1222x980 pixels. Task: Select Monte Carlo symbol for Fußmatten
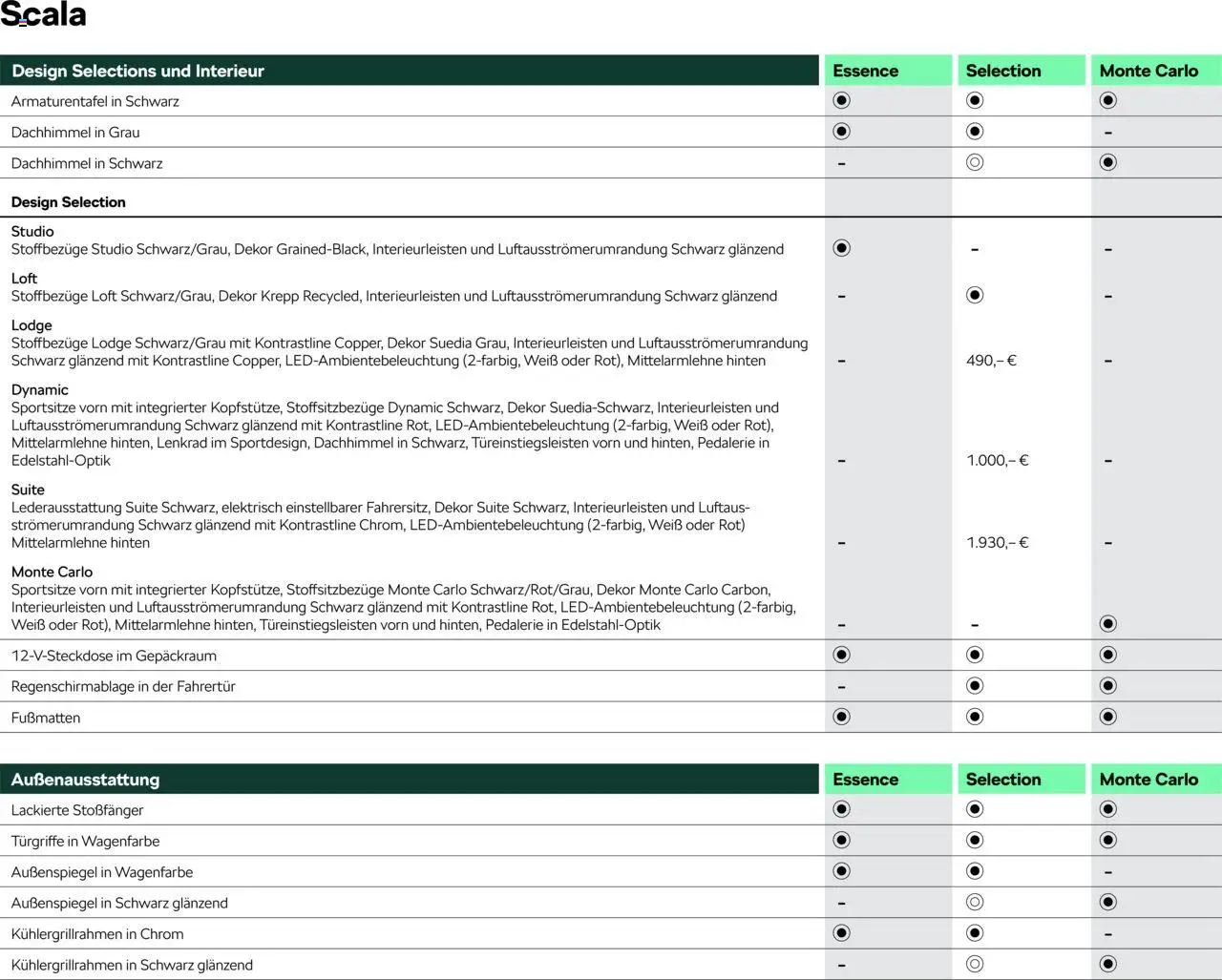click(1107, 717)
